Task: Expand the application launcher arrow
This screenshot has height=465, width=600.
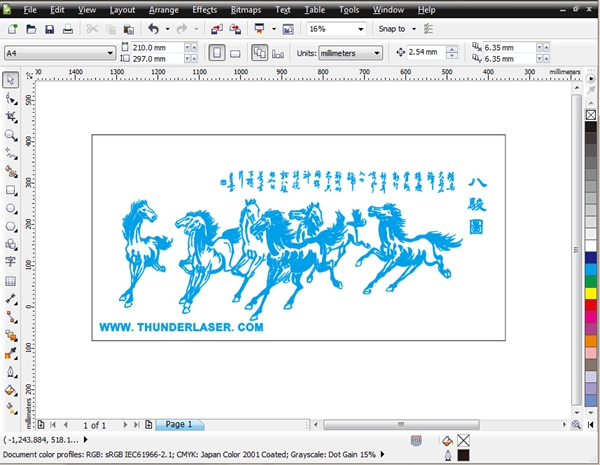Action: tap(274, 29)
